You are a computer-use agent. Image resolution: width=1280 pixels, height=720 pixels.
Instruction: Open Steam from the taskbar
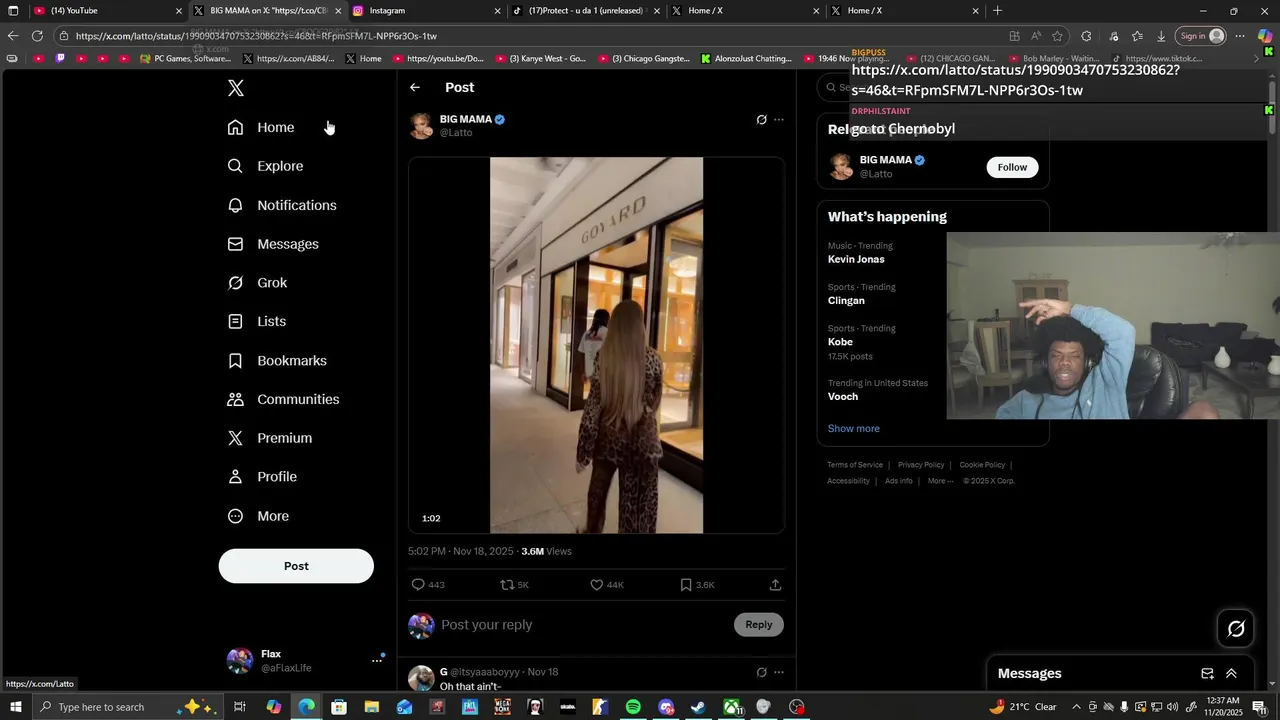coord(698,707)
